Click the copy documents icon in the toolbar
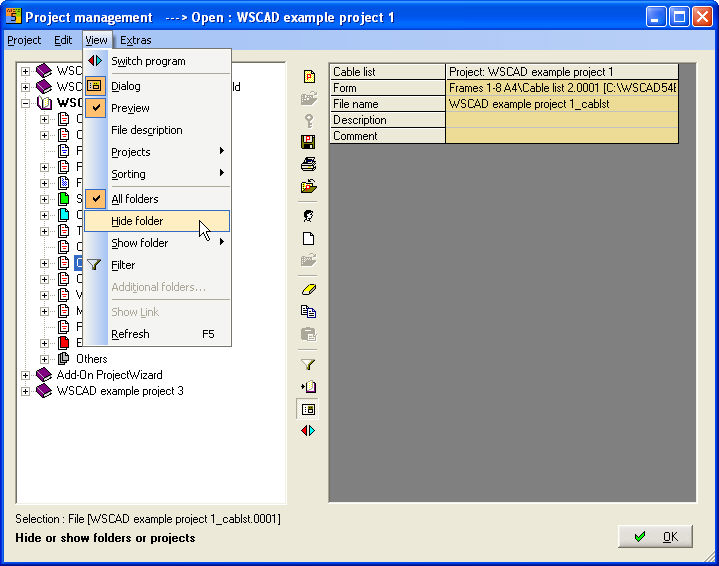 tap(309, 311)
